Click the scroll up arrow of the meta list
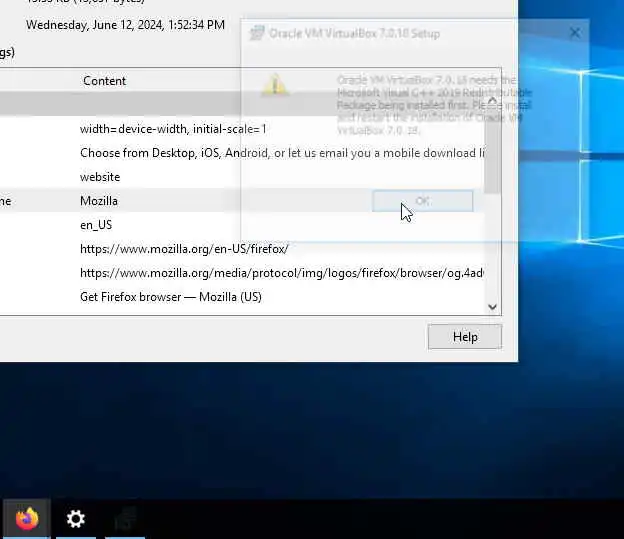 (x=492, y=100)
